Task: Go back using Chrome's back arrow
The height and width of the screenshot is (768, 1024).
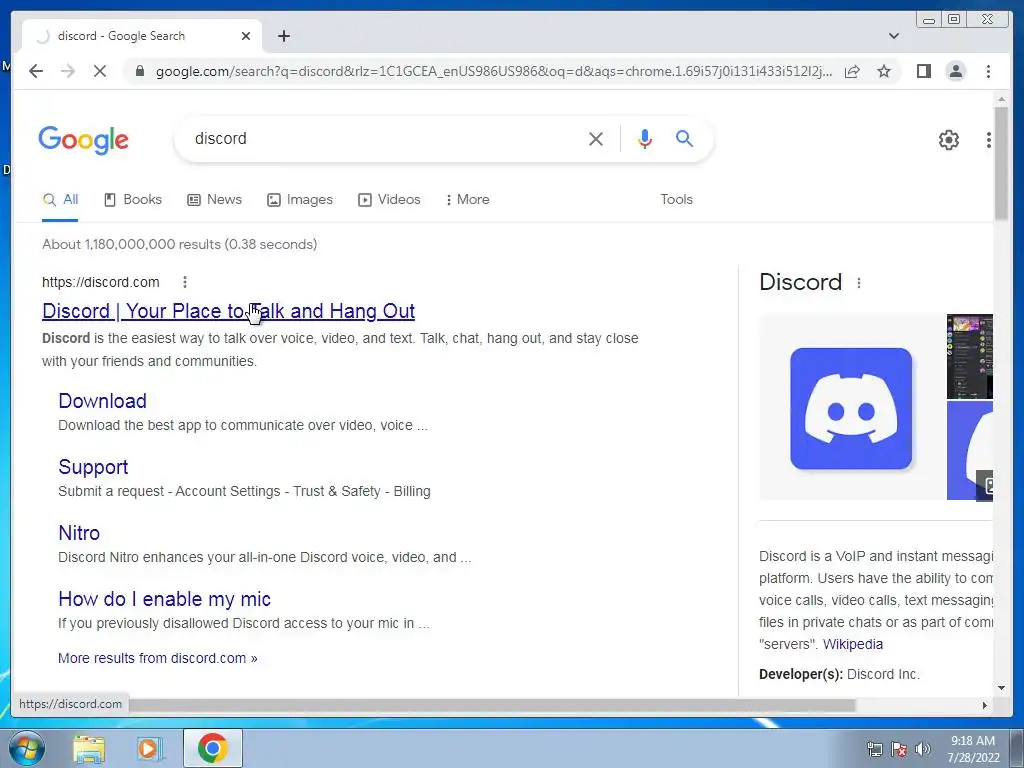Action: coord(36,71)
